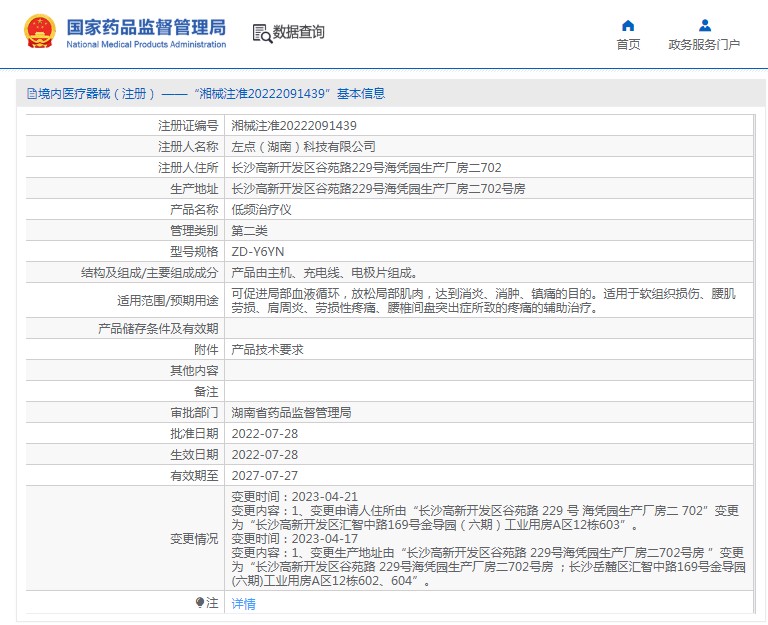Select registrant address ending 生产厂房二702

coord(366,168)
